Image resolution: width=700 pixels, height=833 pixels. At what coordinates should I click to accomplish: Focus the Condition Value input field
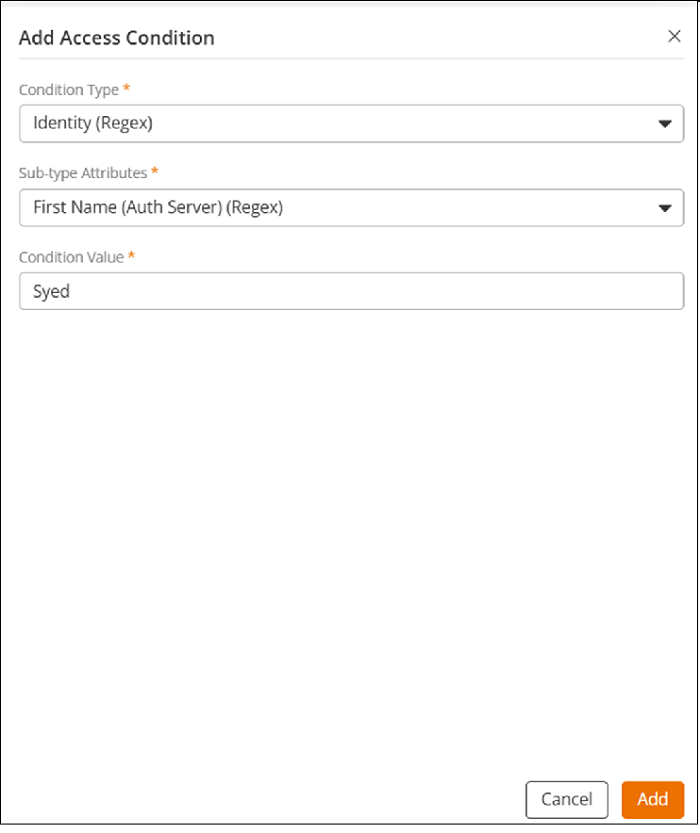click(351, 291)
